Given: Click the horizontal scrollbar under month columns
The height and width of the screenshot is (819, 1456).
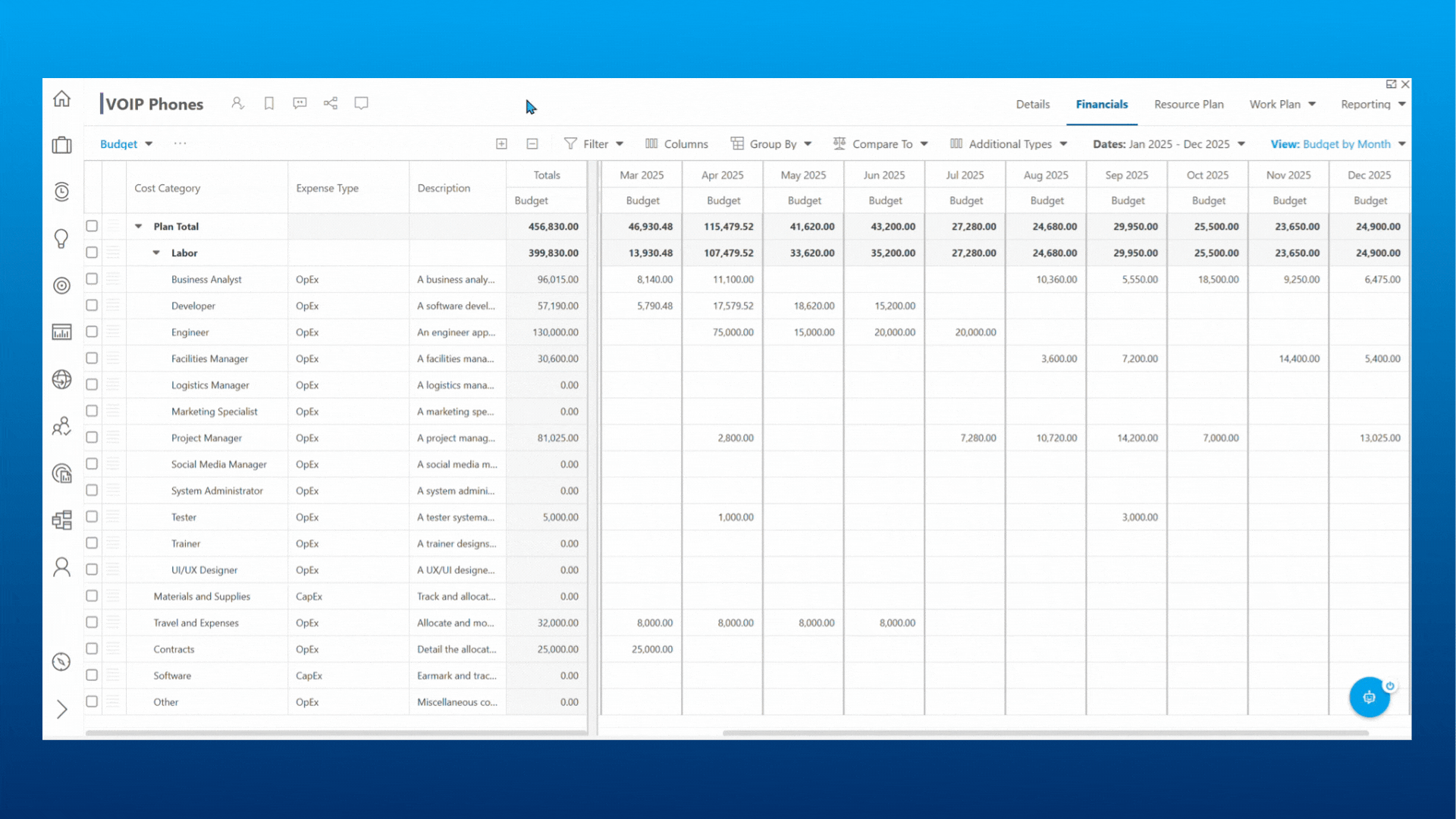Looking at the screenshot, I should (1045, 733).
